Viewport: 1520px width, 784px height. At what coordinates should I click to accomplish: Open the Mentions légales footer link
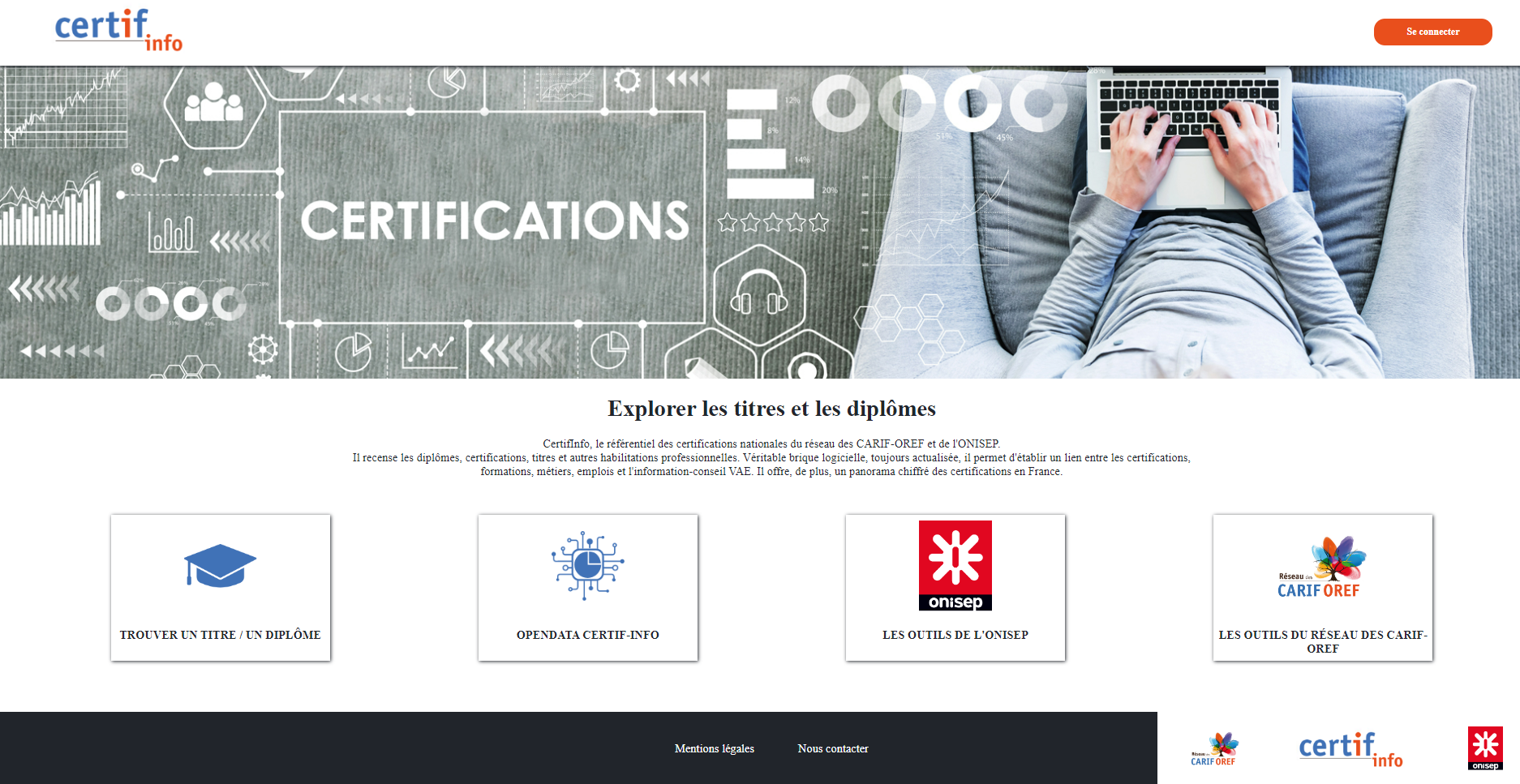click(x=714, y=748)
